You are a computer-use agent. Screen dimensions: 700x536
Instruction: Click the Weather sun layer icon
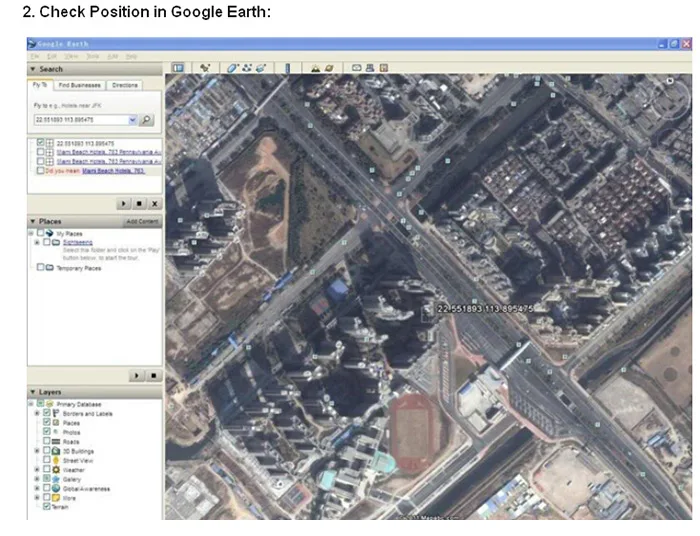pos(56,470)
